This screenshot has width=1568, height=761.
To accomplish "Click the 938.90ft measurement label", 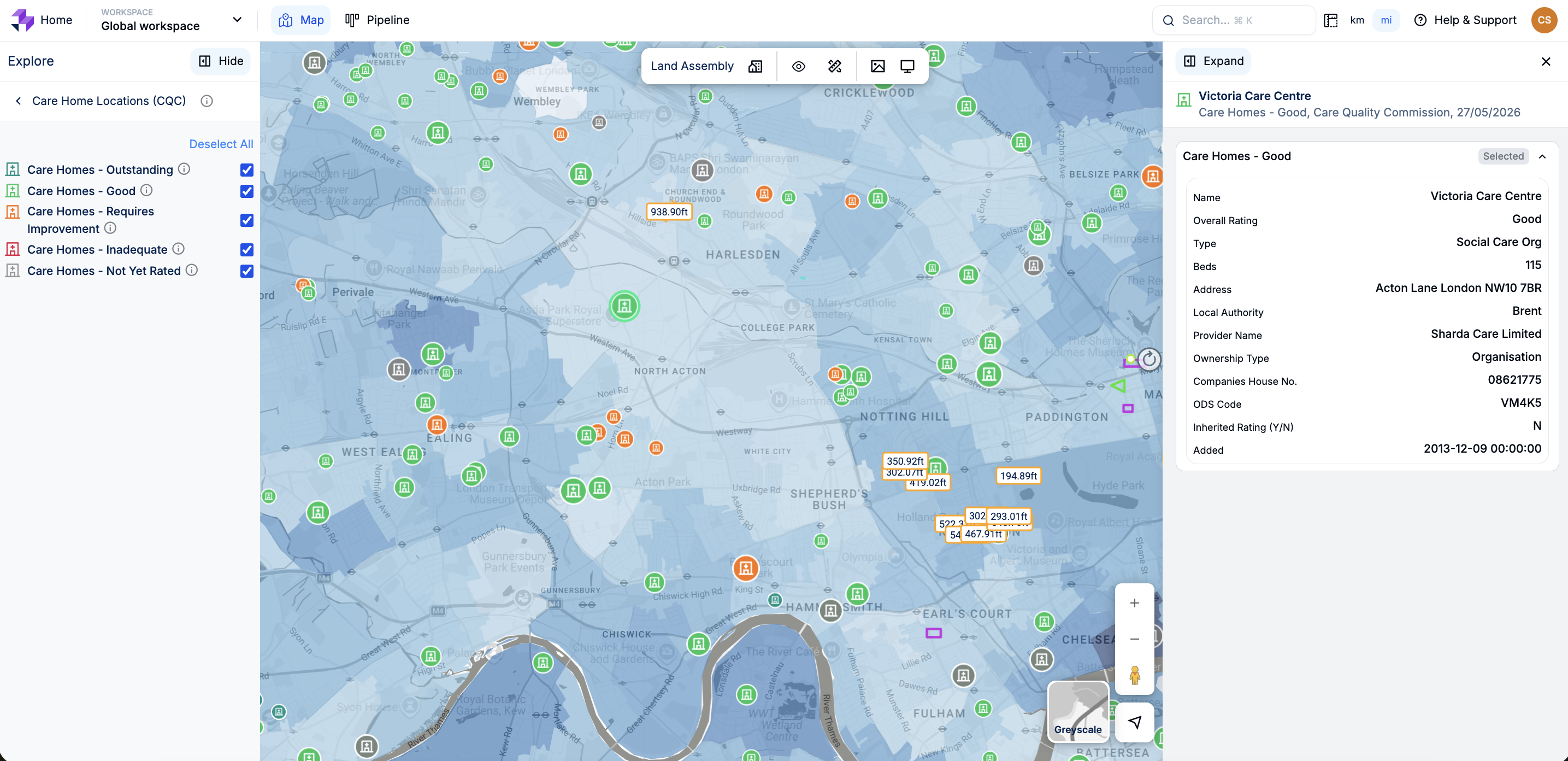I will coord(668,212).
